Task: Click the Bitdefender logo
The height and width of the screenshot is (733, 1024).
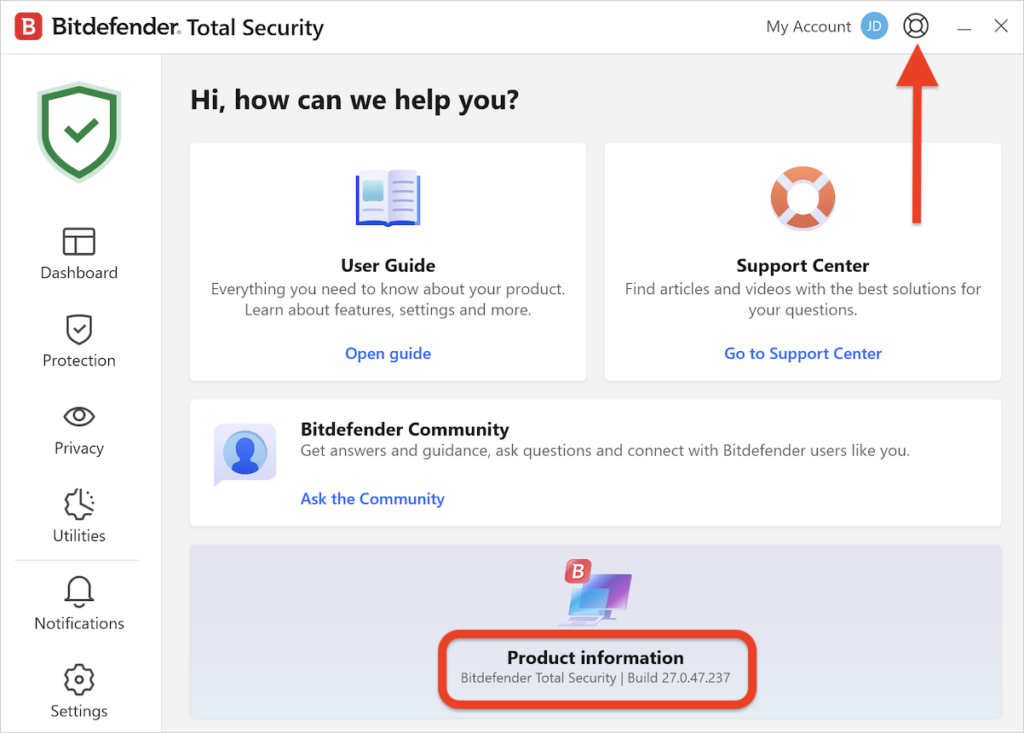Action: tap(27, 26)
